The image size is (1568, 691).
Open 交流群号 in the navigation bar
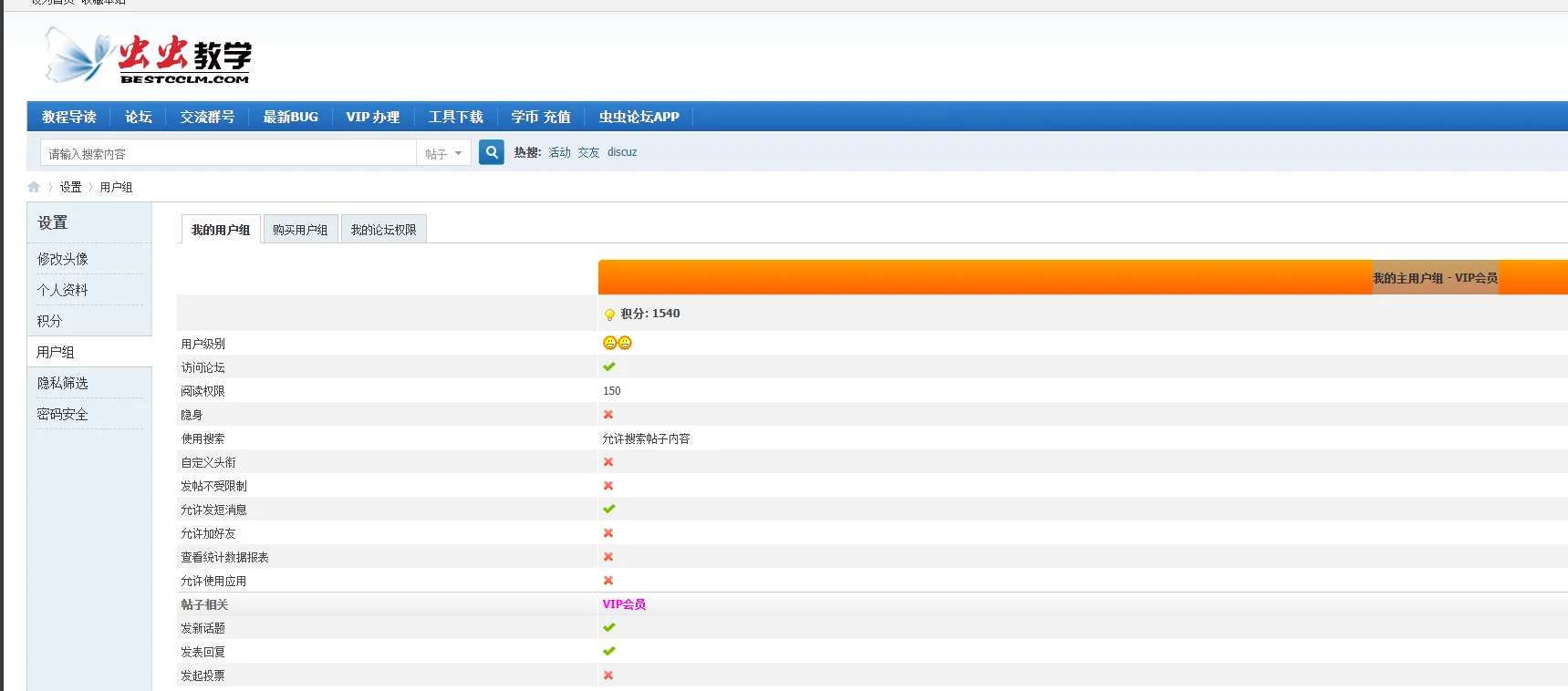(208, 117)
